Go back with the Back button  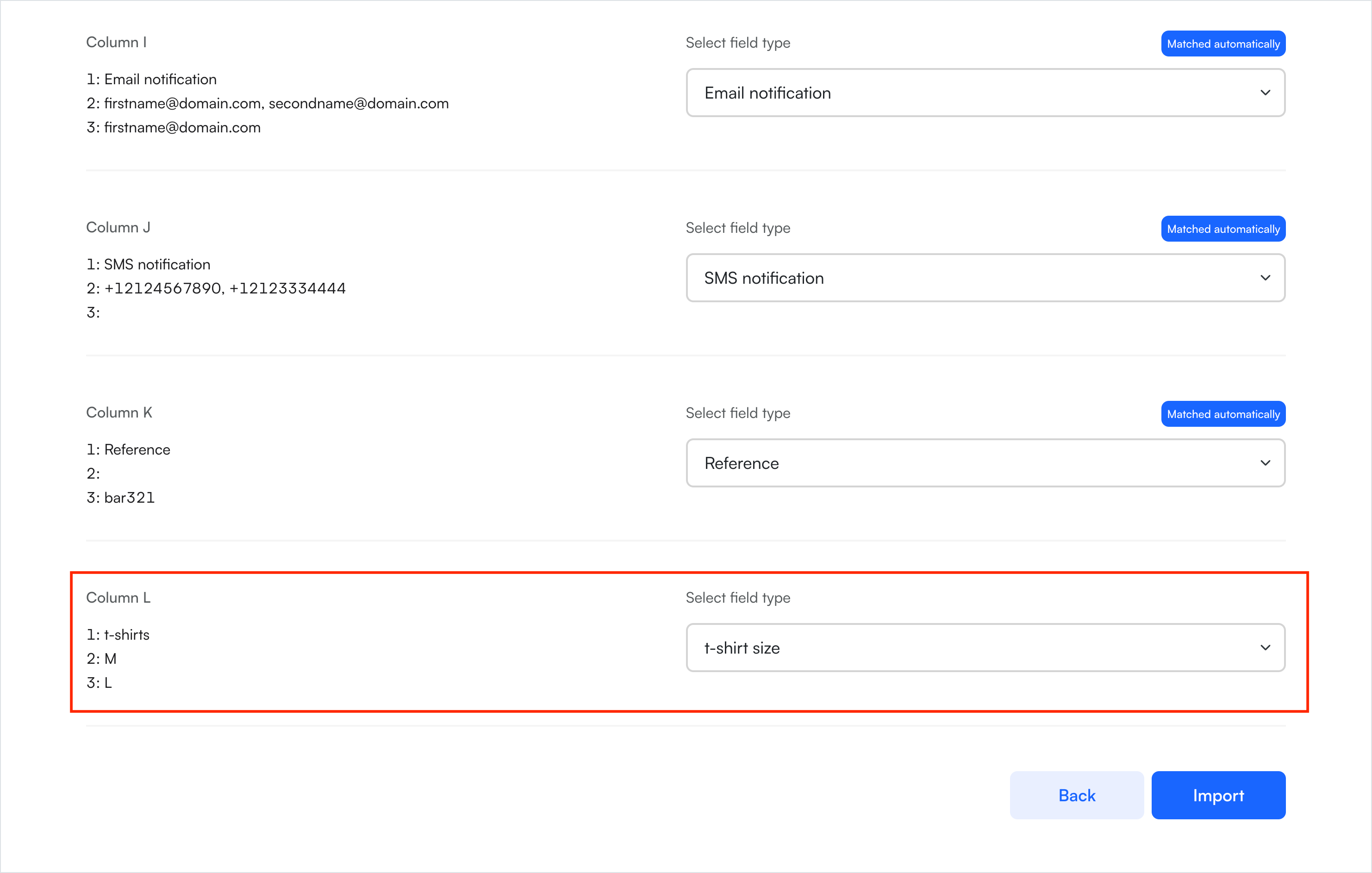(x=1076, y=796)
